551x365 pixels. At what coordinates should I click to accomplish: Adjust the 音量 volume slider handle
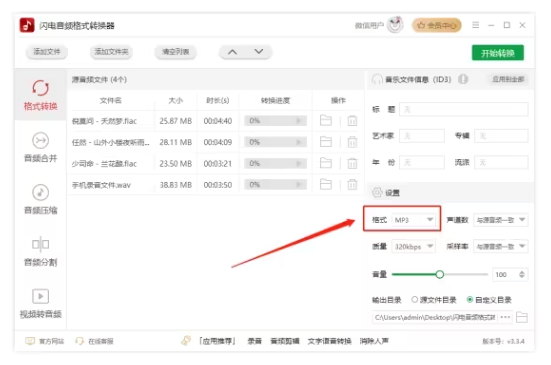click(x=440, y=274)
